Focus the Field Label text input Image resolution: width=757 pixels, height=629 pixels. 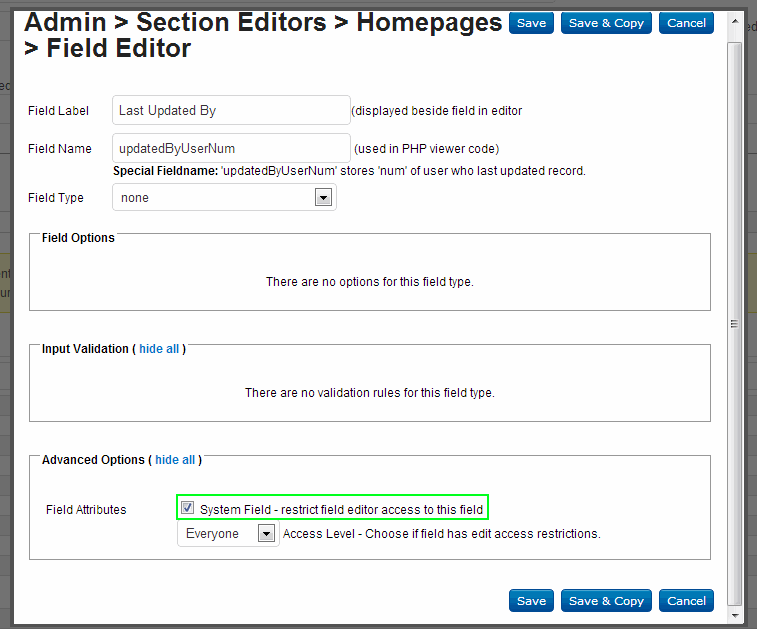click(231, 110)
